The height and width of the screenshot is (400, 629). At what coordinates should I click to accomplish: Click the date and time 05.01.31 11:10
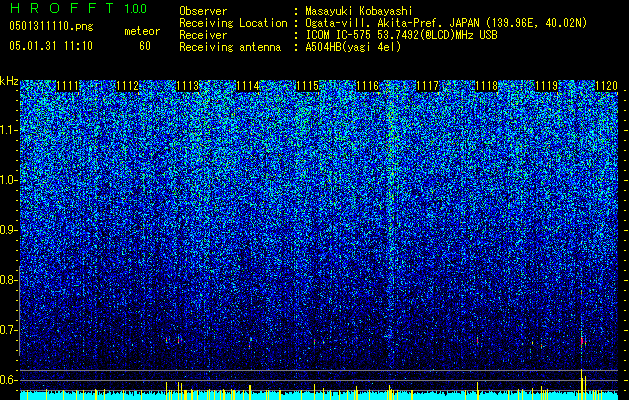coord(51,46)
